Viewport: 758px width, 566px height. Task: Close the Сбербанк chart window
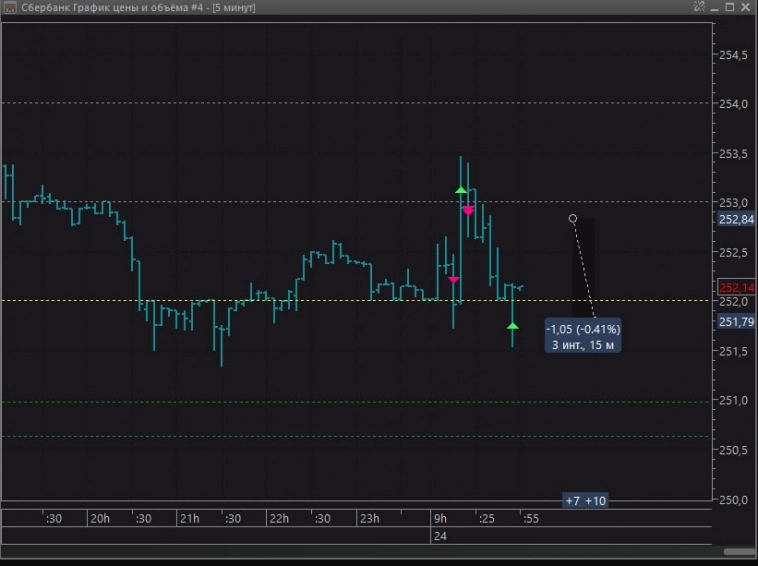(x=745, y=7)
